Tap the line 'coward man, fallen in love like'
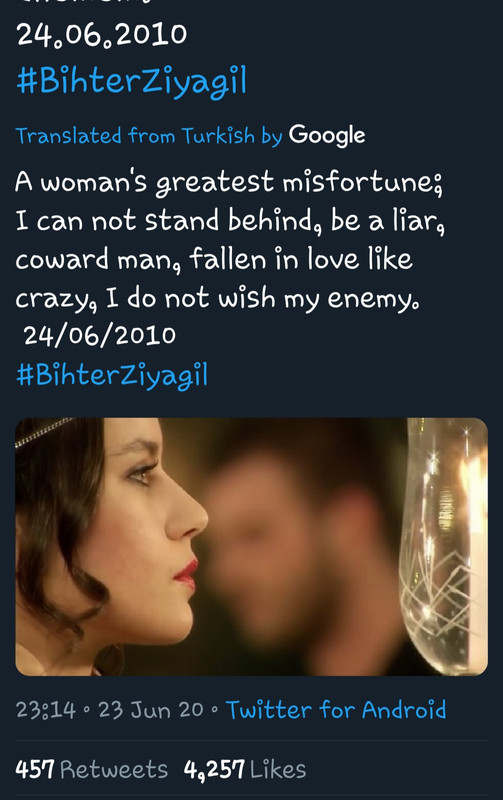503x800 pixels. pyautogui.click(x=214, y=259)
